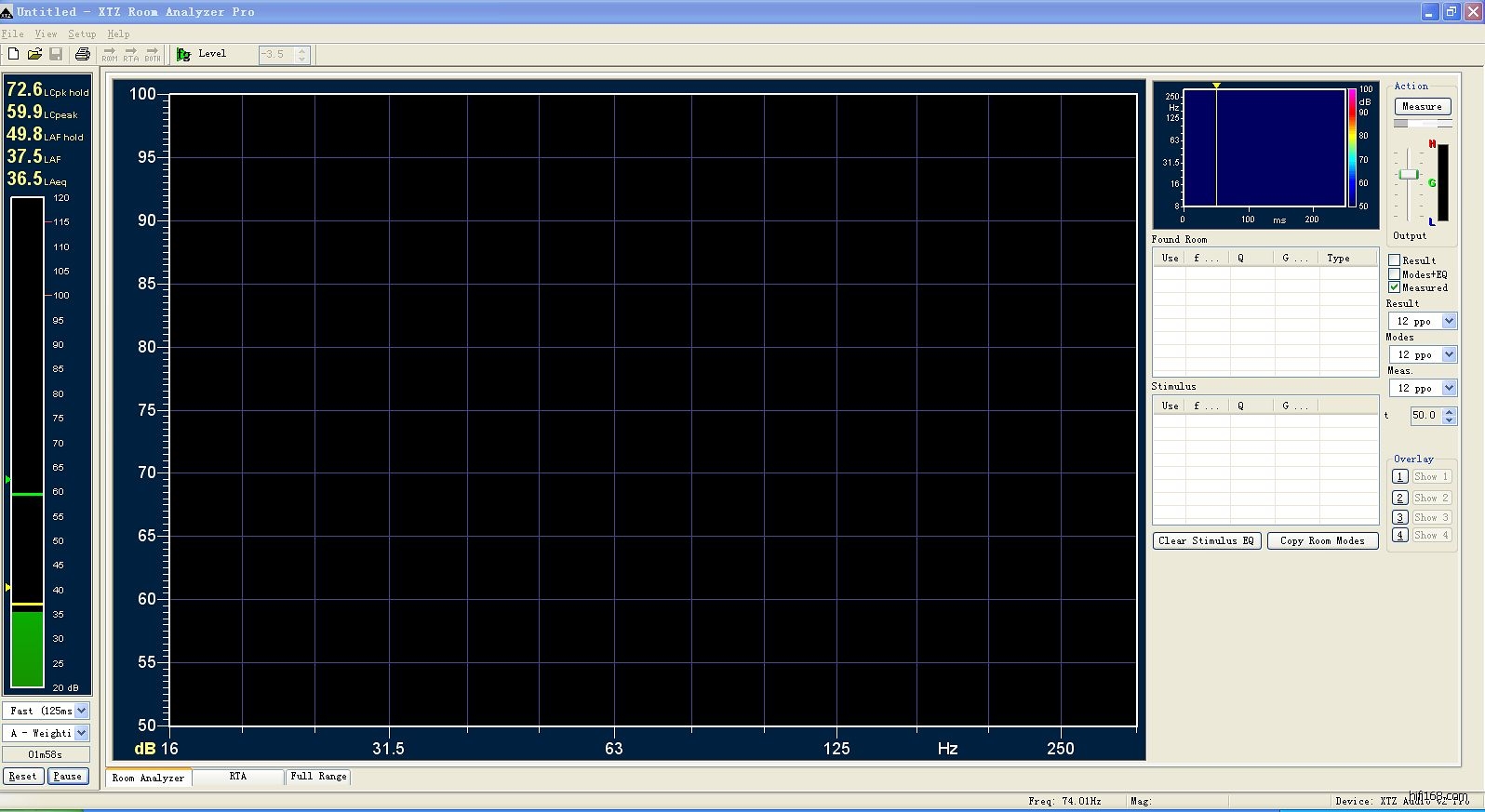
Task: Click the grayed-out Save floppy icon
Action: 56,54
